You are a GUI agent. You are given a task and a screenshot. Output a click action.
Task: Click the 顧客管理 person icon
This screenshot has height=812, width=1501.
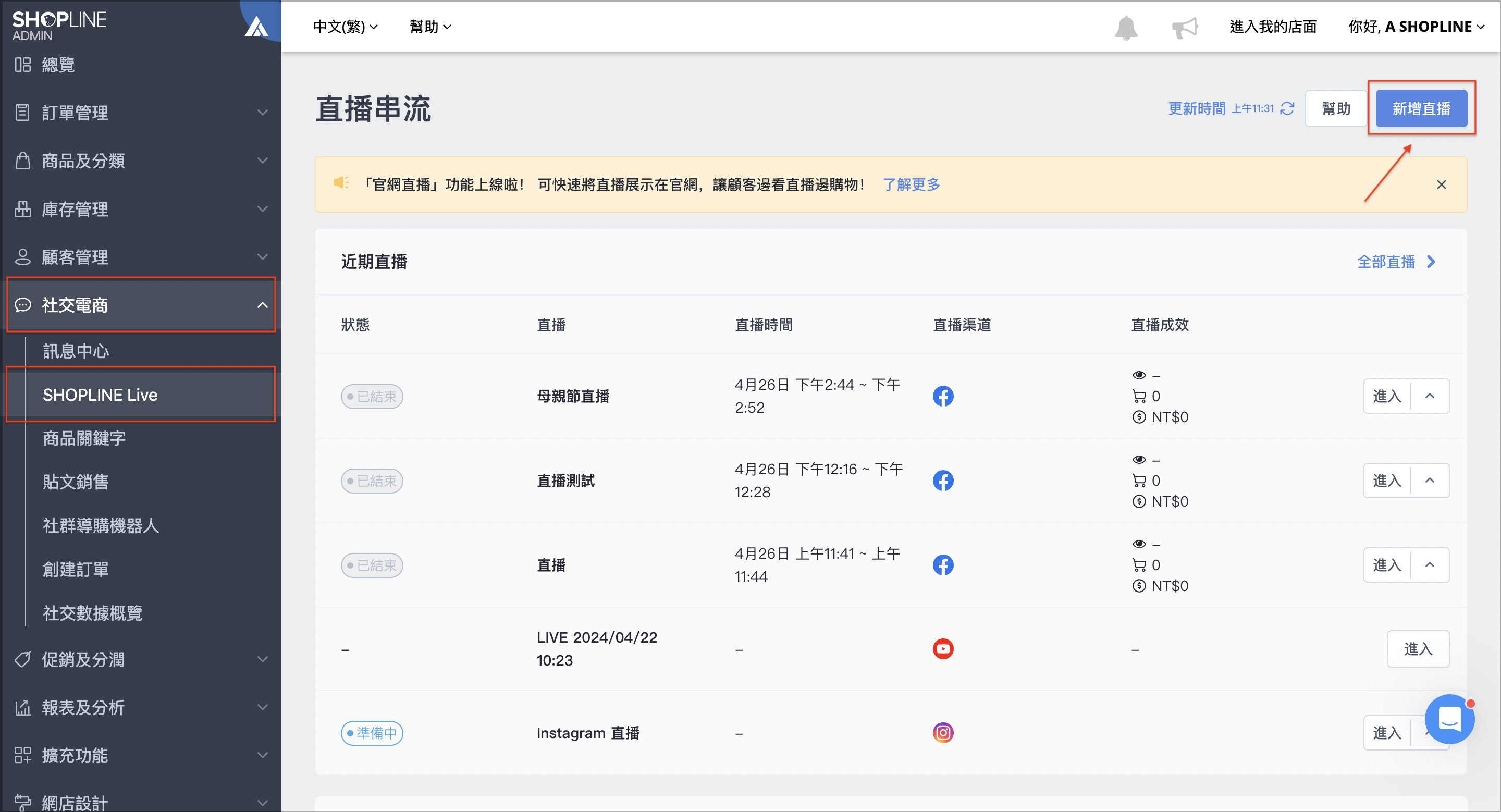pos(23,257)
